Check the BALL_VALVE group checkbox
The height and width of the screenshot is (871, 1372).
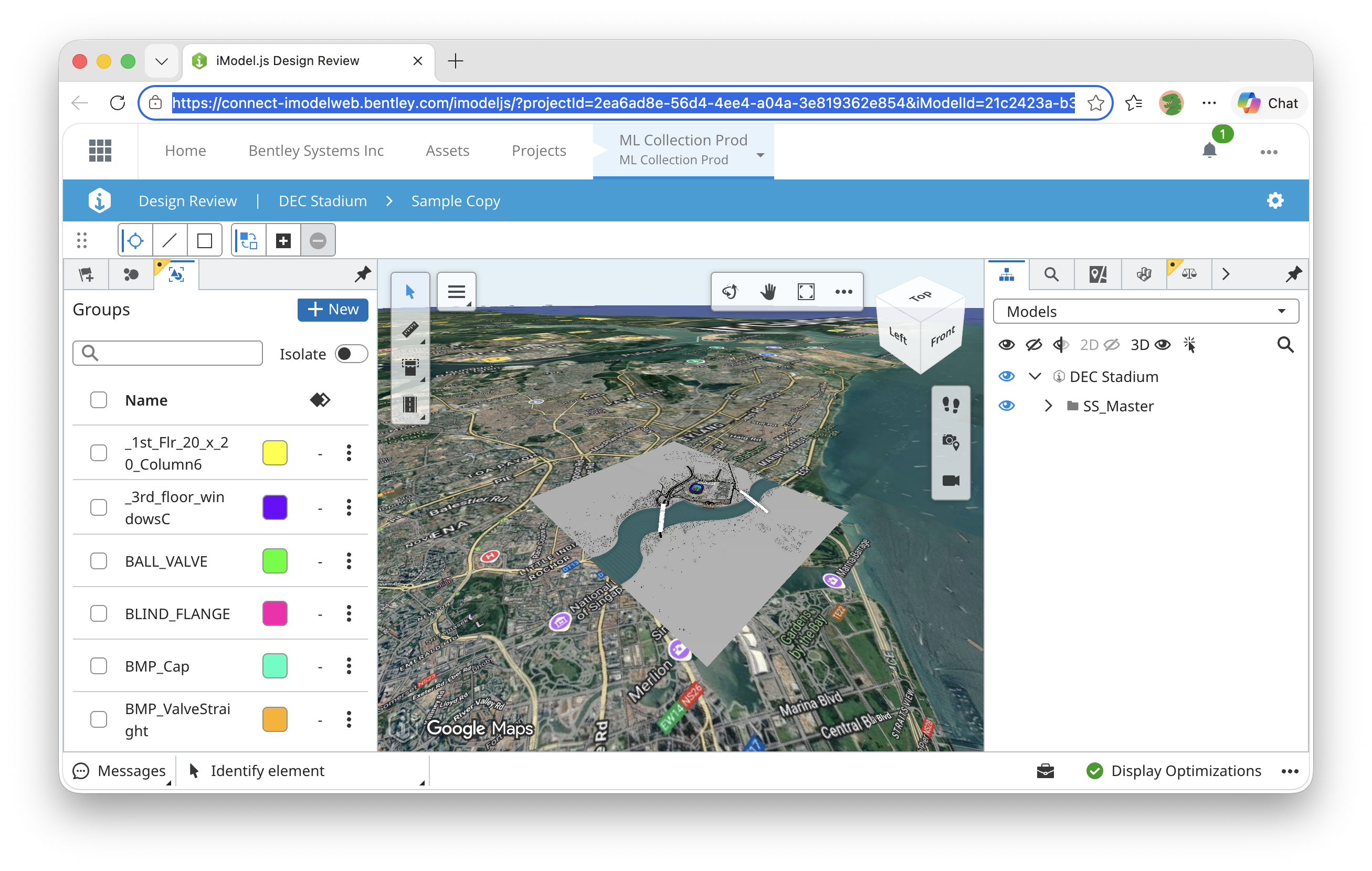click(x=99, y=561)
